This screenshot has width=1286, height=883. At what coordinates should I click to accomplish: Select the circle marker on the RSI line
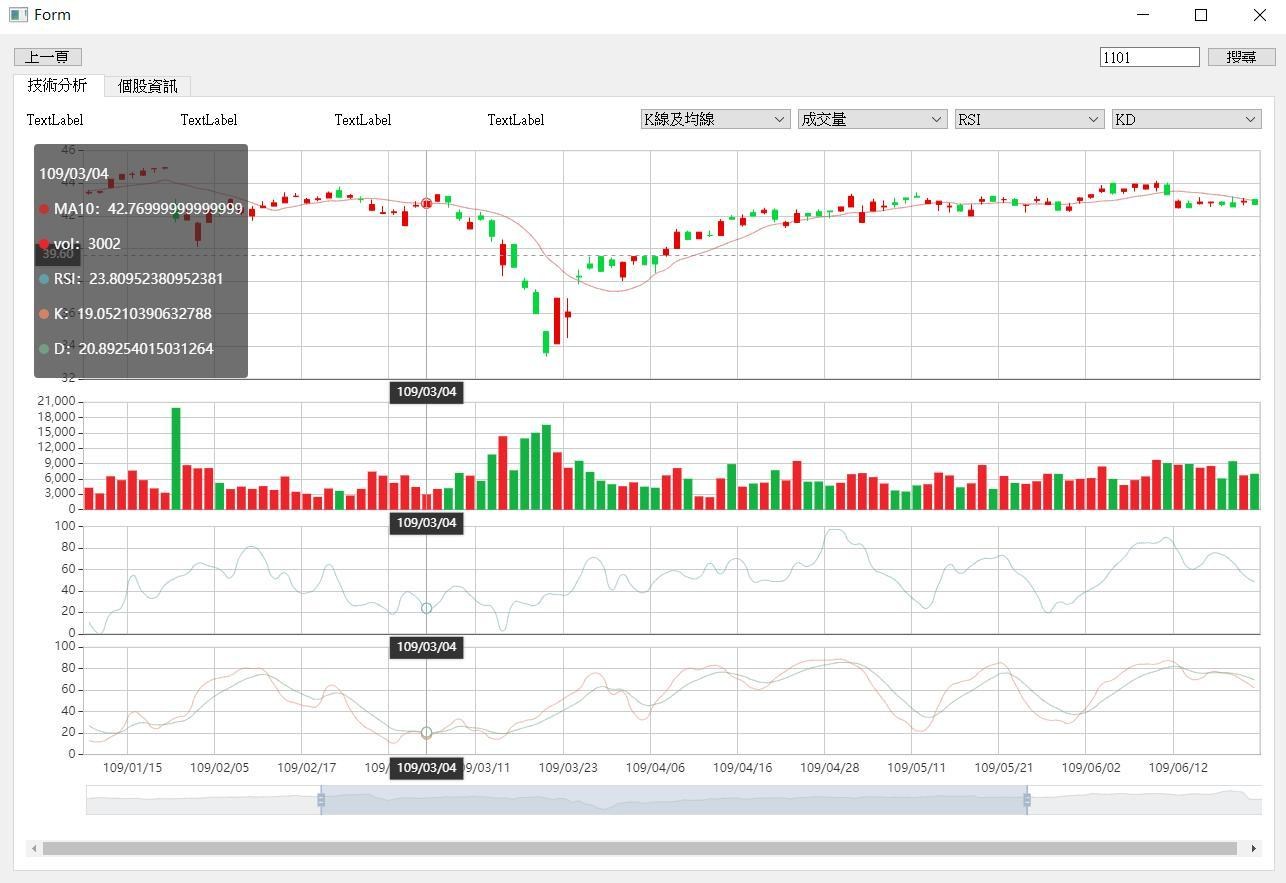[427, 608]
